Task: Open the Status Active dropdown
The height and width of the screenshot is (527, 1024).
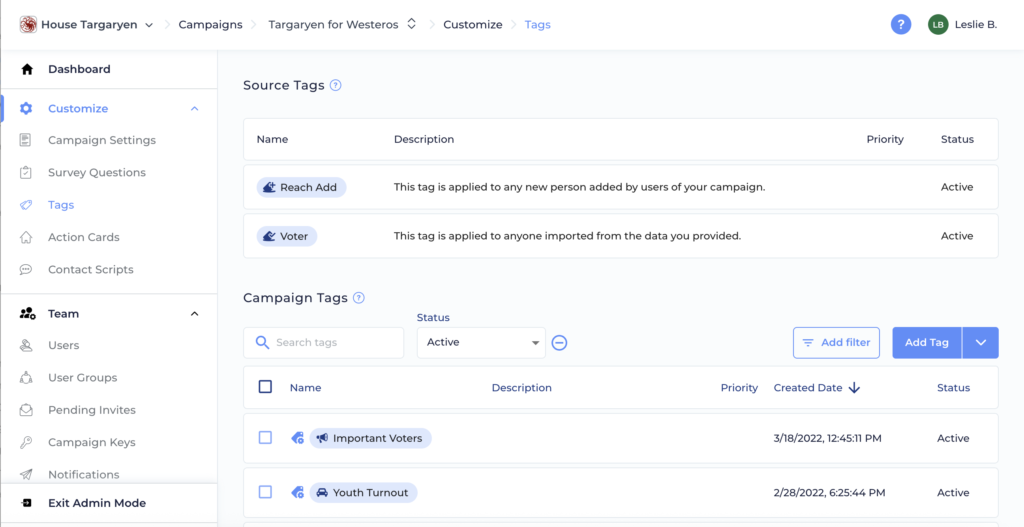Action: [x=481, y=343]
